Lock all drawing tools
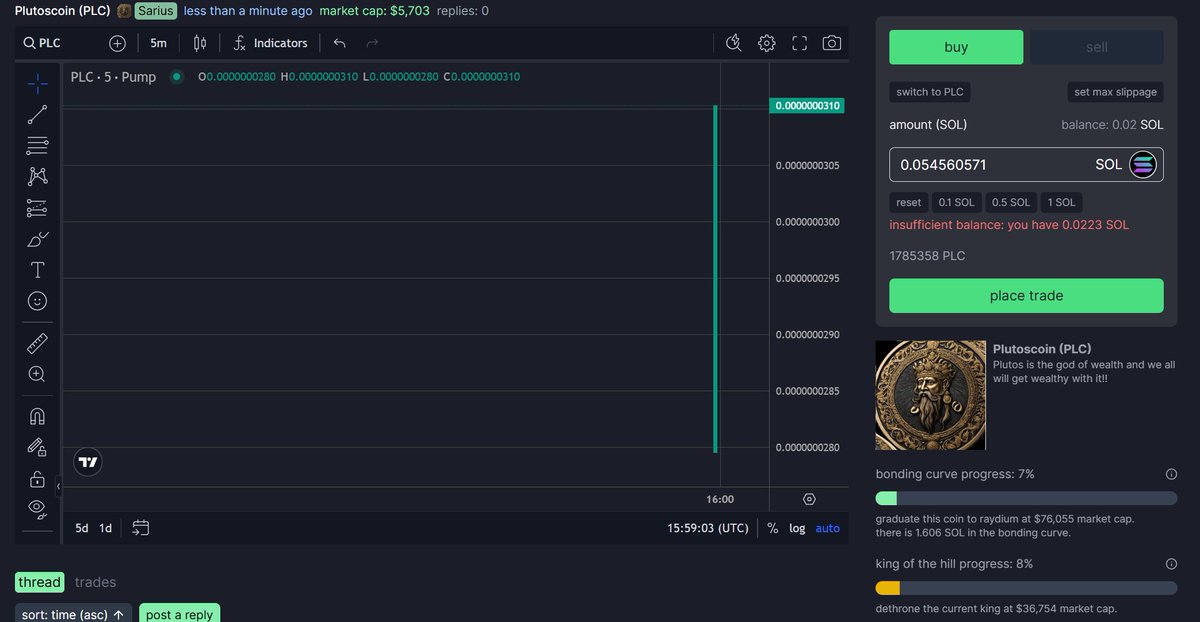 click(x=37, y=478)
